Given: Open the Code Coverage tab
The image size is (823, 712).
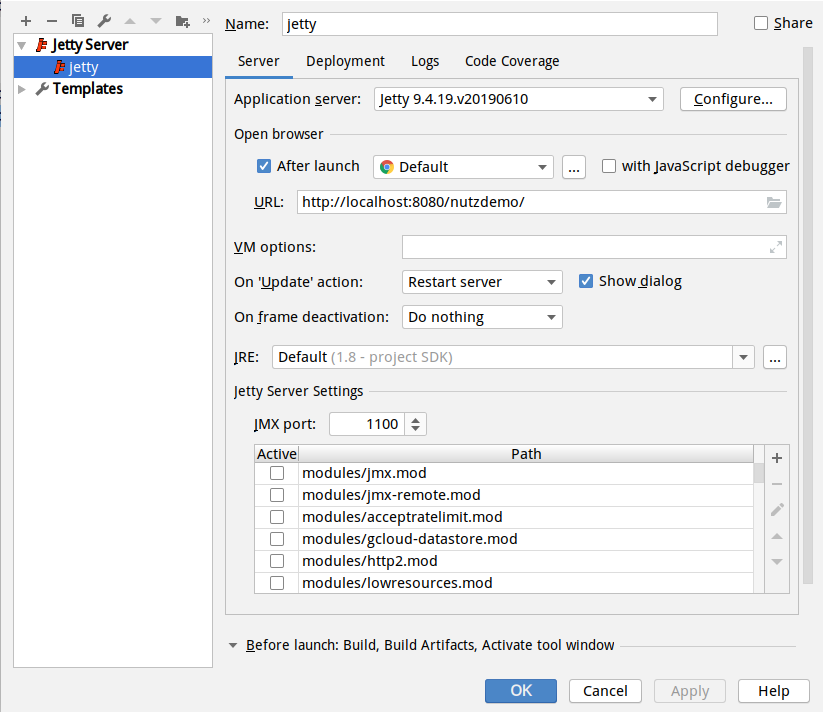Looking at the screenshot, I should pos(512,61).
